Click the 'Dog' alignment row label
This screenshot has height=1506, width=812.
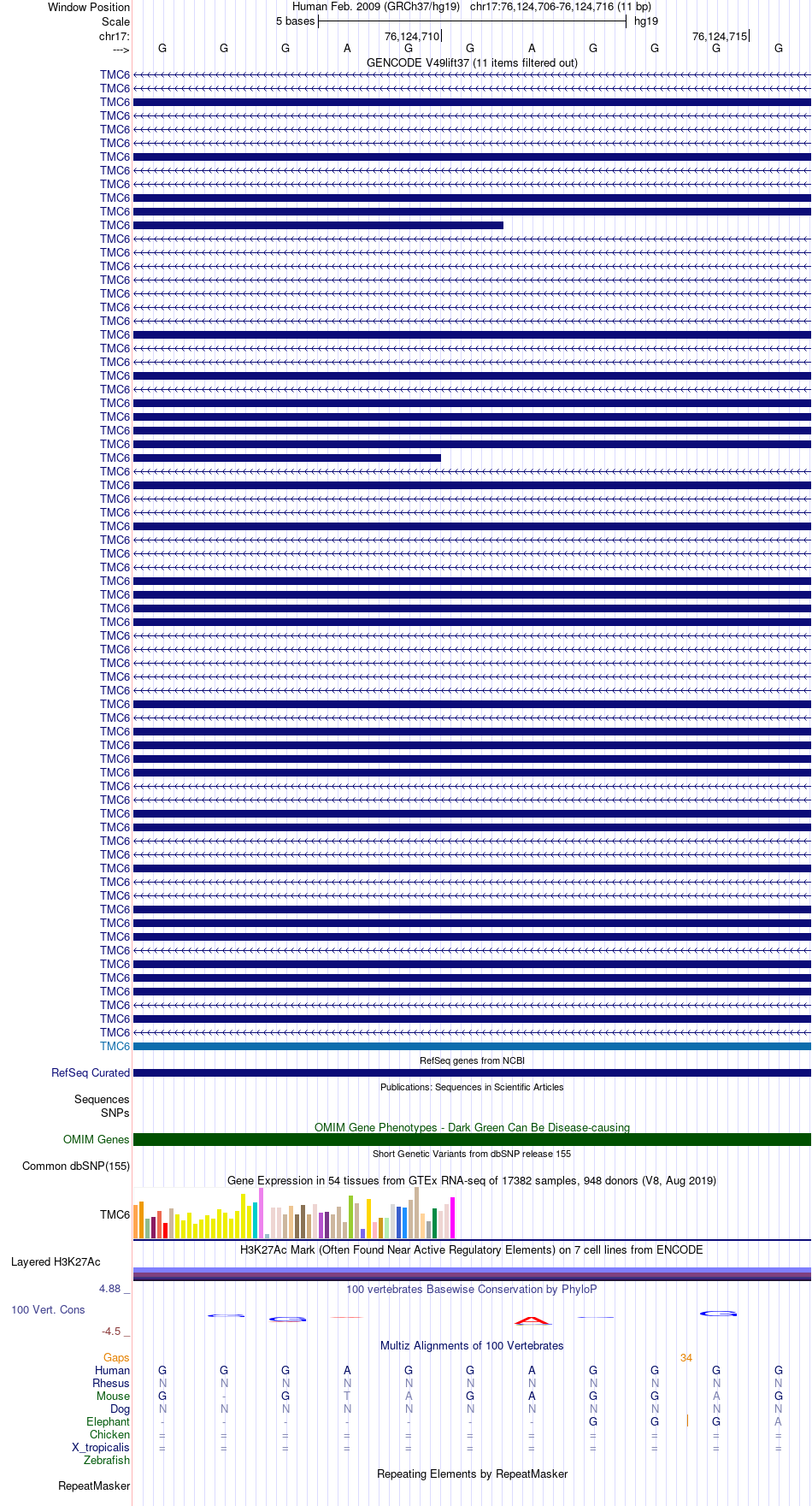click(x=121, y=1409)
